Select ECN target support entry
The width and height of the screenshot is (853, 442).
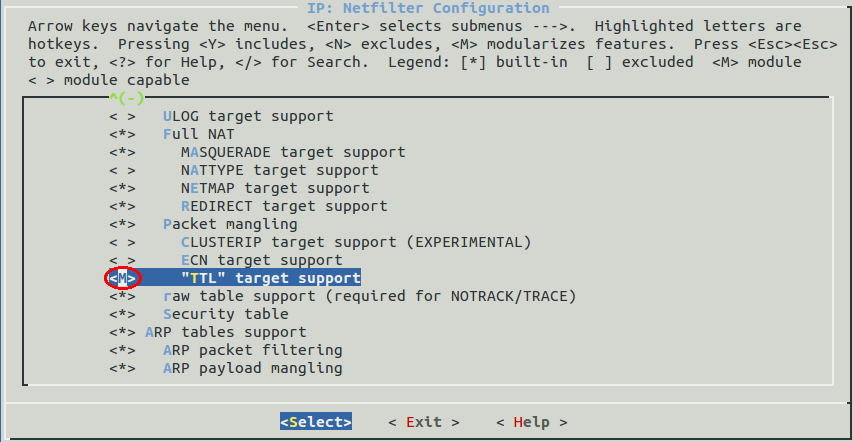coord(262,260)
